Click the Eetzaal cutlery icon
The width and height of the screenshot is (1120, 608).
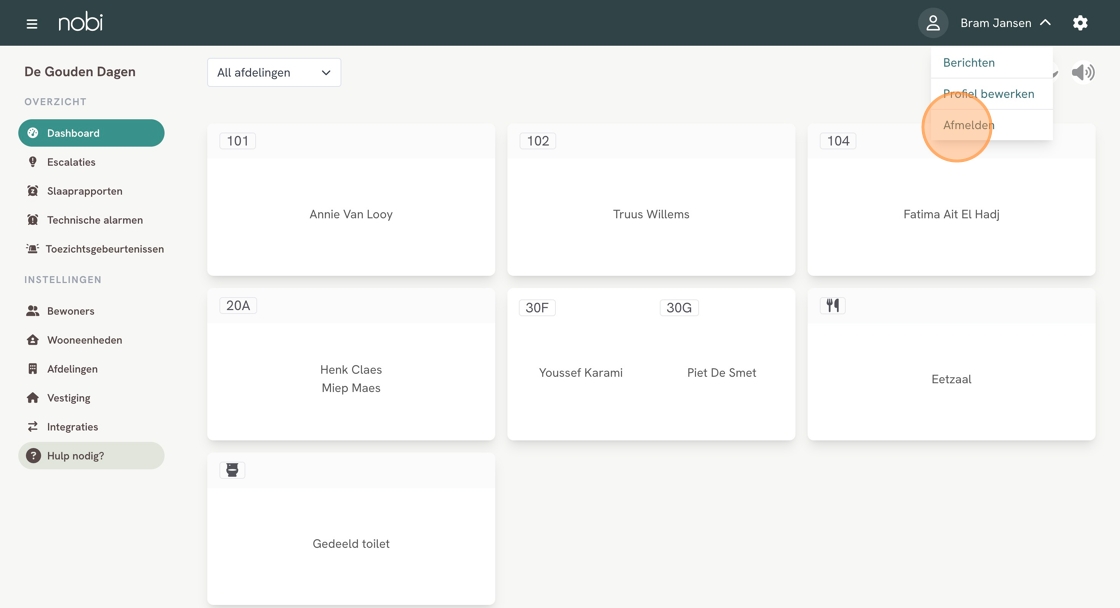click(x=832, y=306)
